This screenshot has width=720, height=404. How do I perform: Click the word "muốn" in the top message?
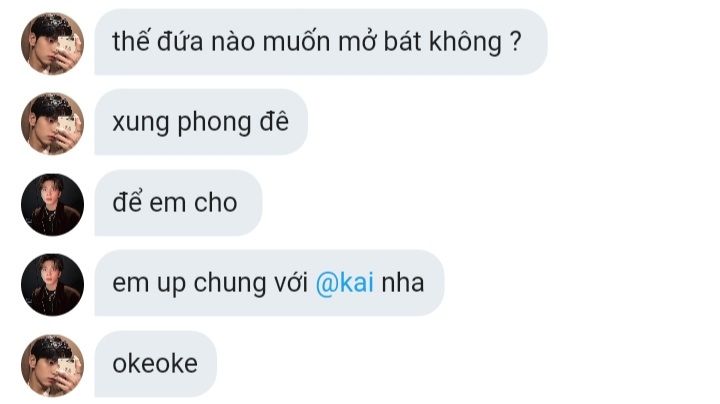(296, 42)
